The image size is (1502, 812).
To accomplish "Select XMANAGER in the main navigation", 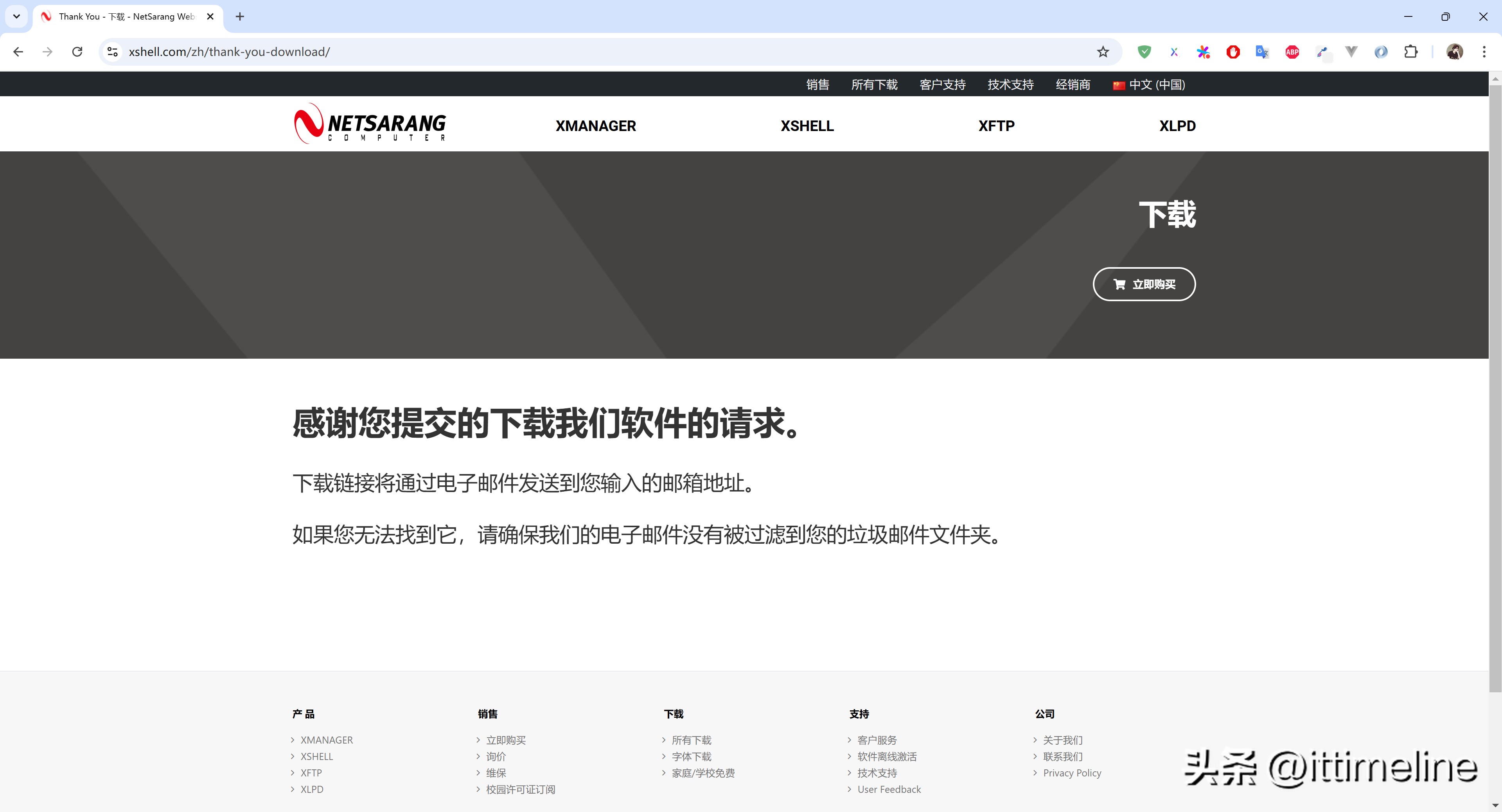I will pyautogui.click(x=595, y=126).
